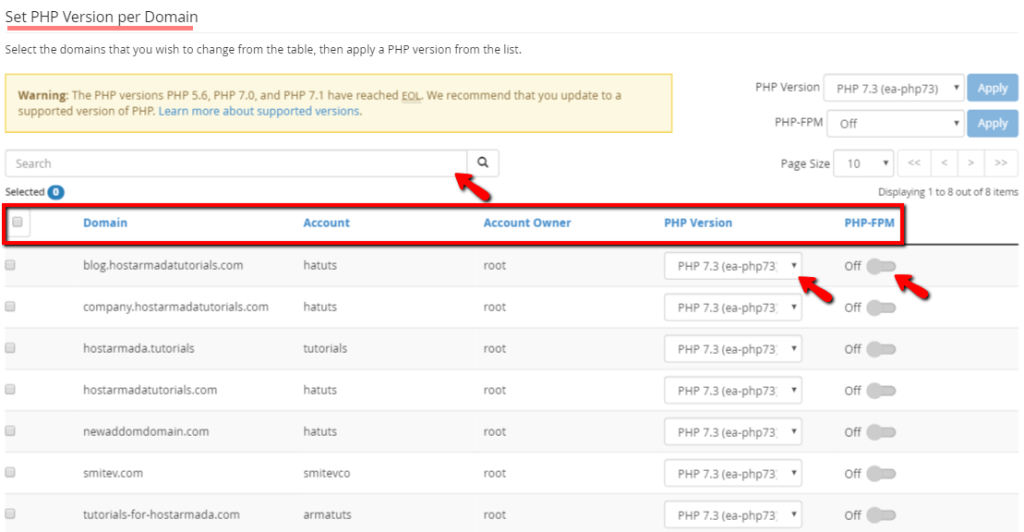This screenshot has height=532, width=1024.
Task: Open PHP version dropdown for hostarmadatutorials.com
Action: [733, 390]
